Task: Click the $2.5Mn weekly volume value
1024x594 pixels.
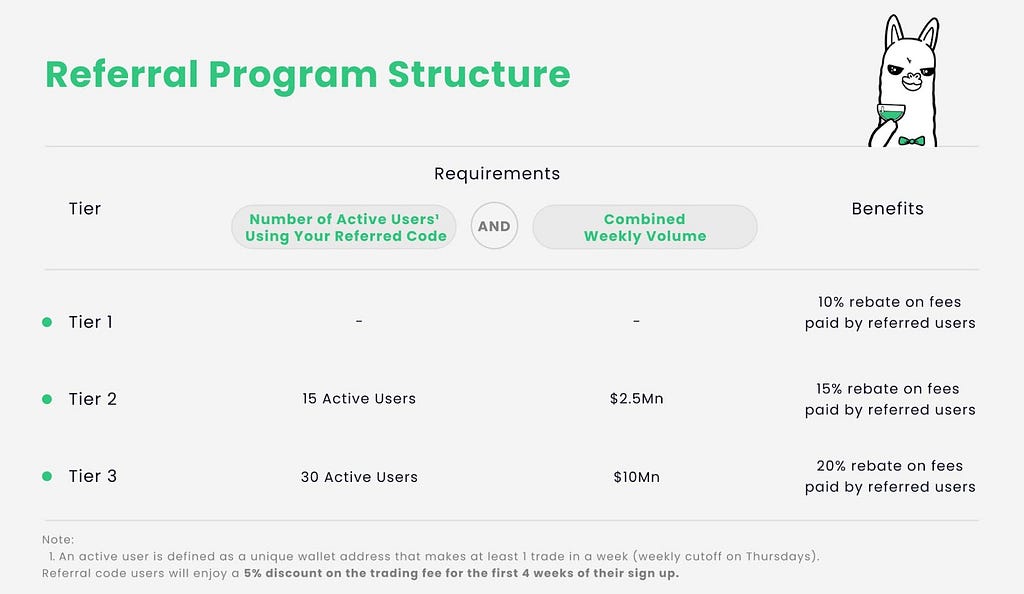Action: point(637,399)
